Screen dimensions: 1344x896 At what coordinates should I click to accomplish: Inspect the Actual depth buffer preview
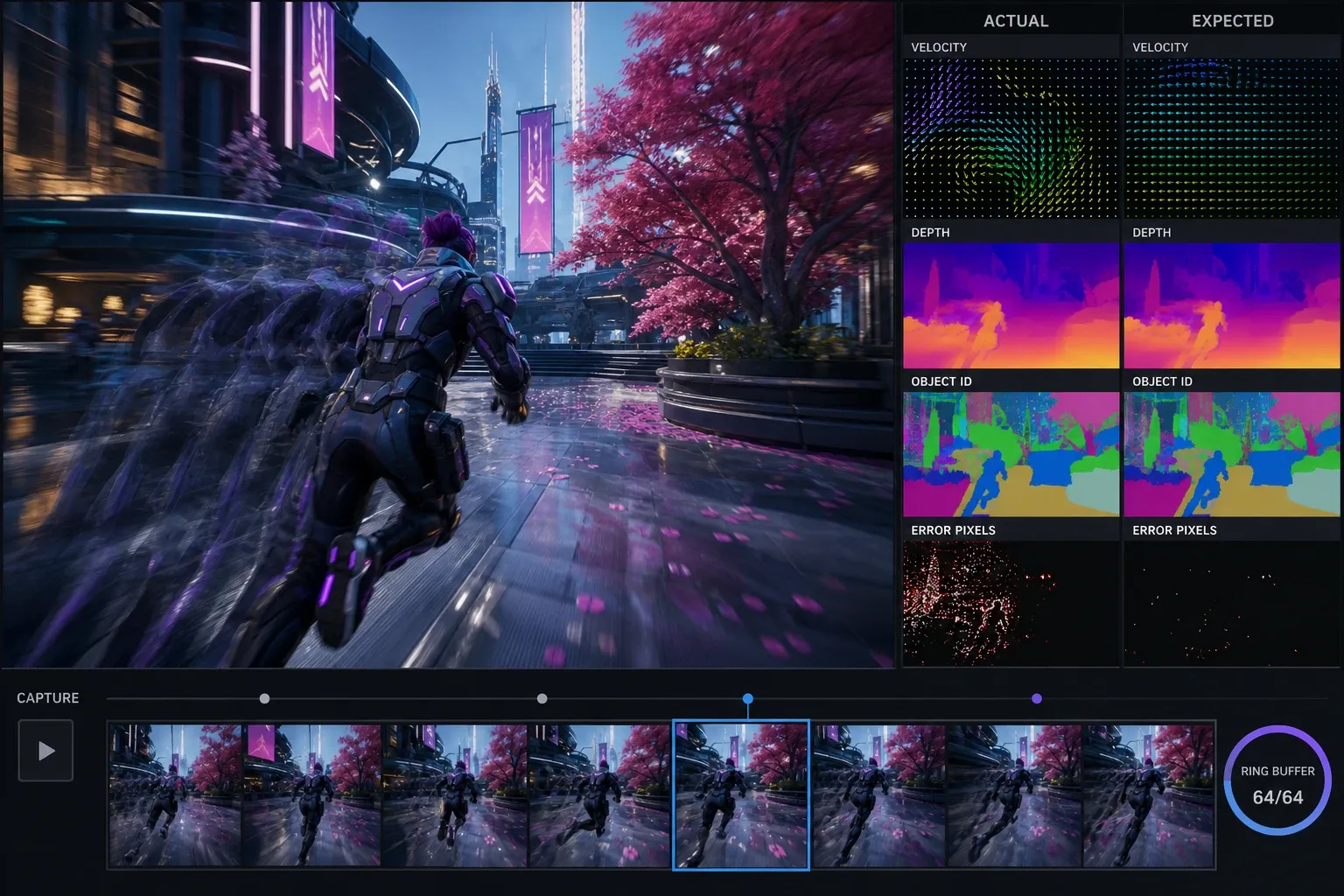coord(1011,305)
